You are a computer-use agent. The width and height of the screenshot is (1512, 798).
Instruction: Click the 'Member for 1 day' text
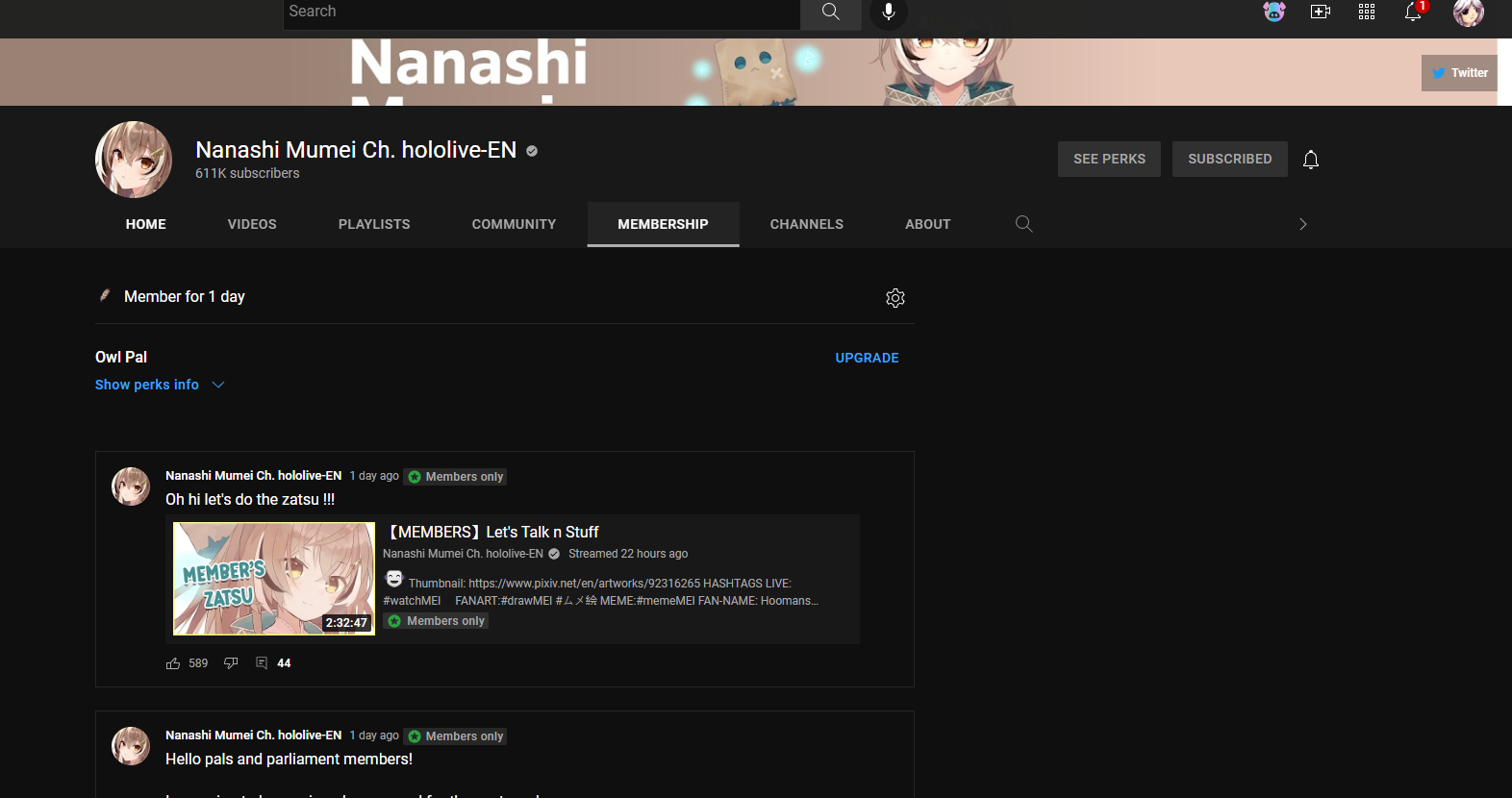pyautogui.click(x=185, y=297)
